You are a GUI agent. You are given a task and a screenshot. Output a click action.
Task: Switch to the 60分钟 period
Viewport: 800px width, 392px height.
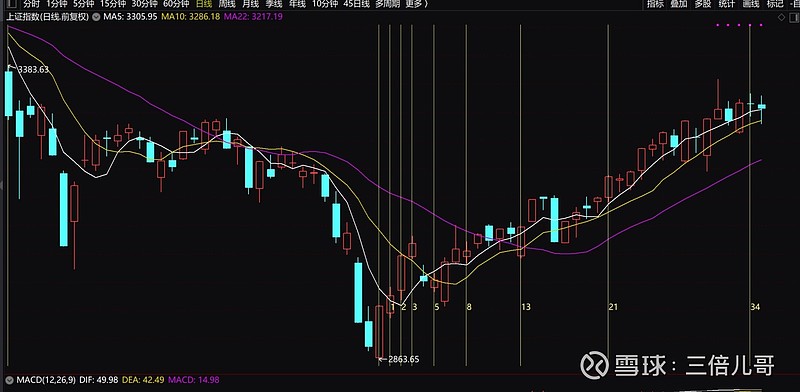(x=176, y=4)
